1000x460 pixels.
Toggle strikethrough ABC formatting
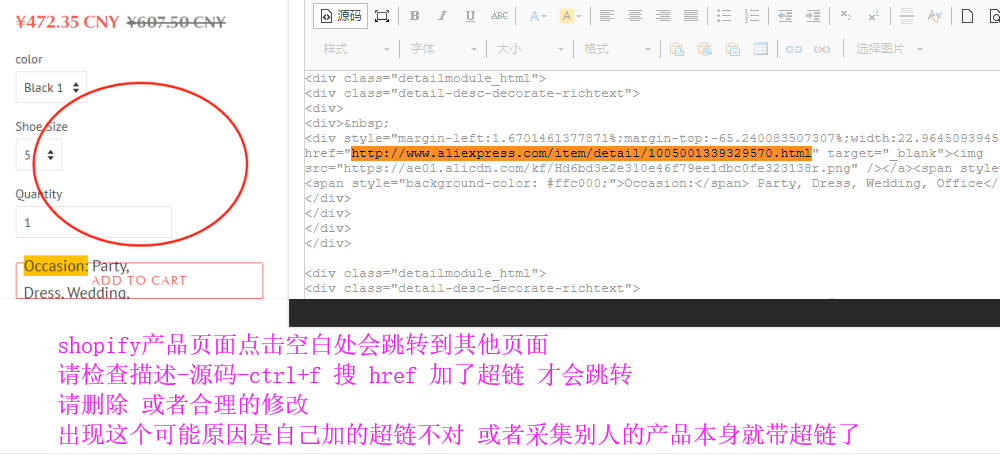(499, 16)
